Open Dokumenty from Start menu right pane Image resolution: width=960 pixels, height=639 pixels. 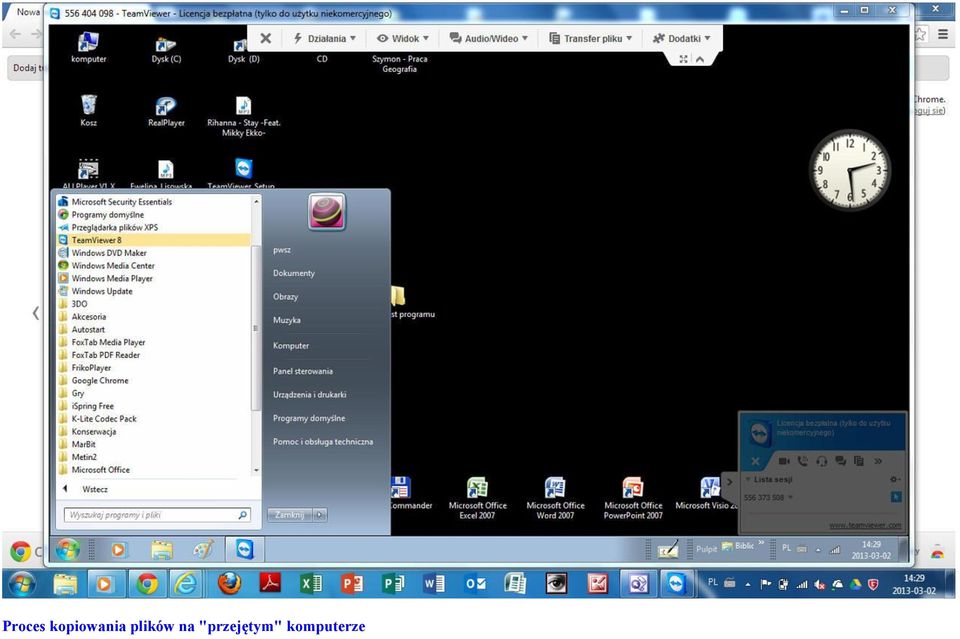pos(294,273)
